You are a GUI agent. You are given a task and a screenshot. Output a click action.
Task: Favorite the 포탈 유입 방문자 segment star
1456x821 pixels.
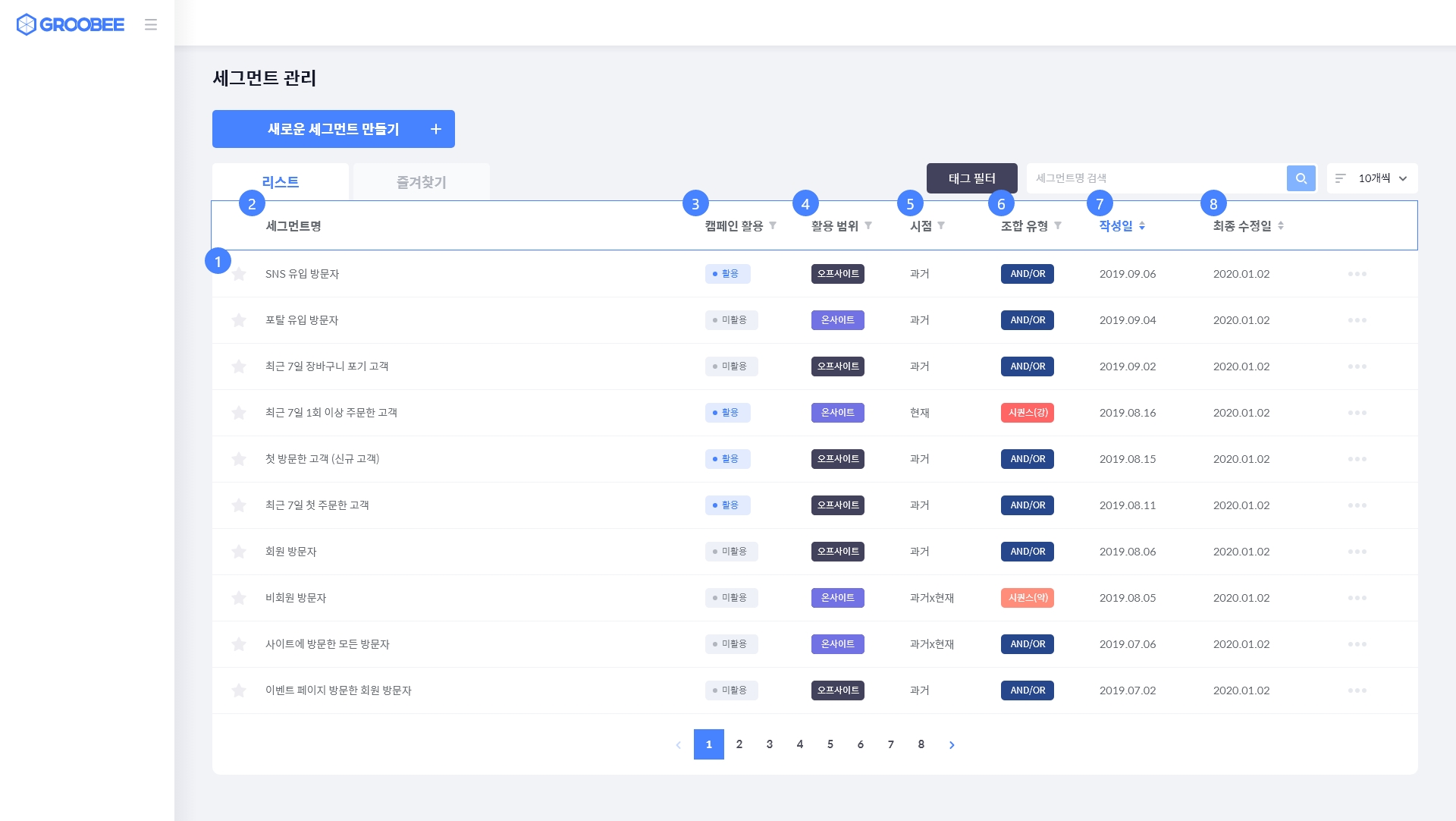click(239, 320)
